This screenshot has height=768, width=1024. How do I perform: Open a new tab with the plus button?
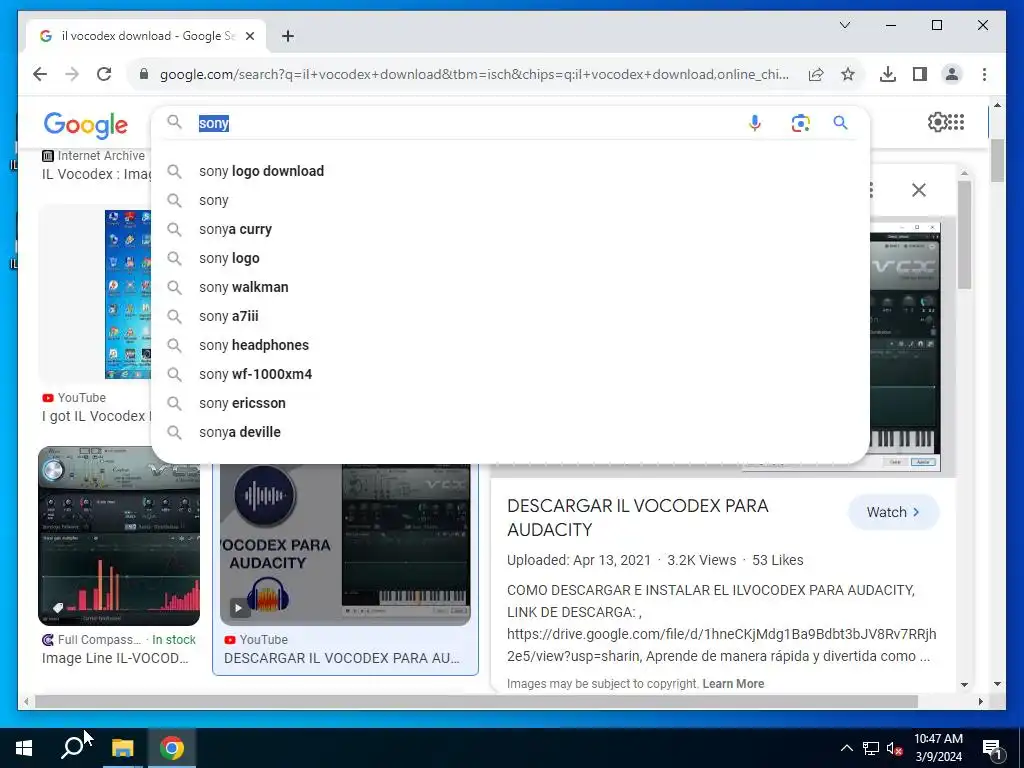pyautogui.click(x=288, y=36)
